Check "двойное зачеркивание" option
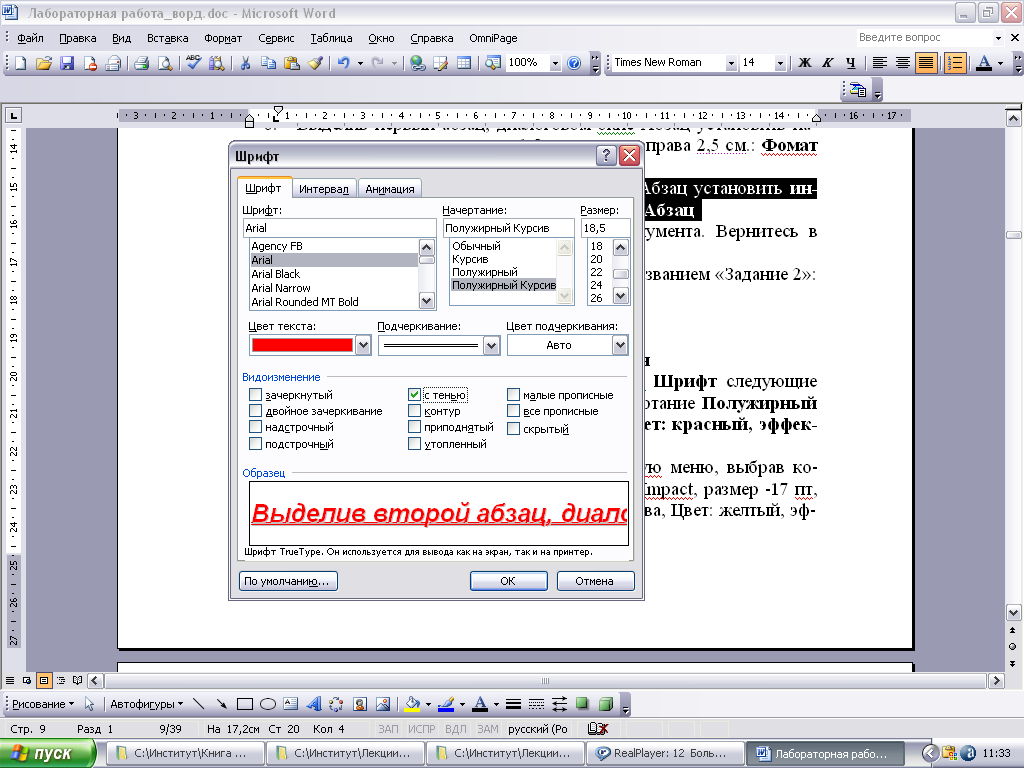Screen dimensions: 1024x768 click(x=255, y=411)
